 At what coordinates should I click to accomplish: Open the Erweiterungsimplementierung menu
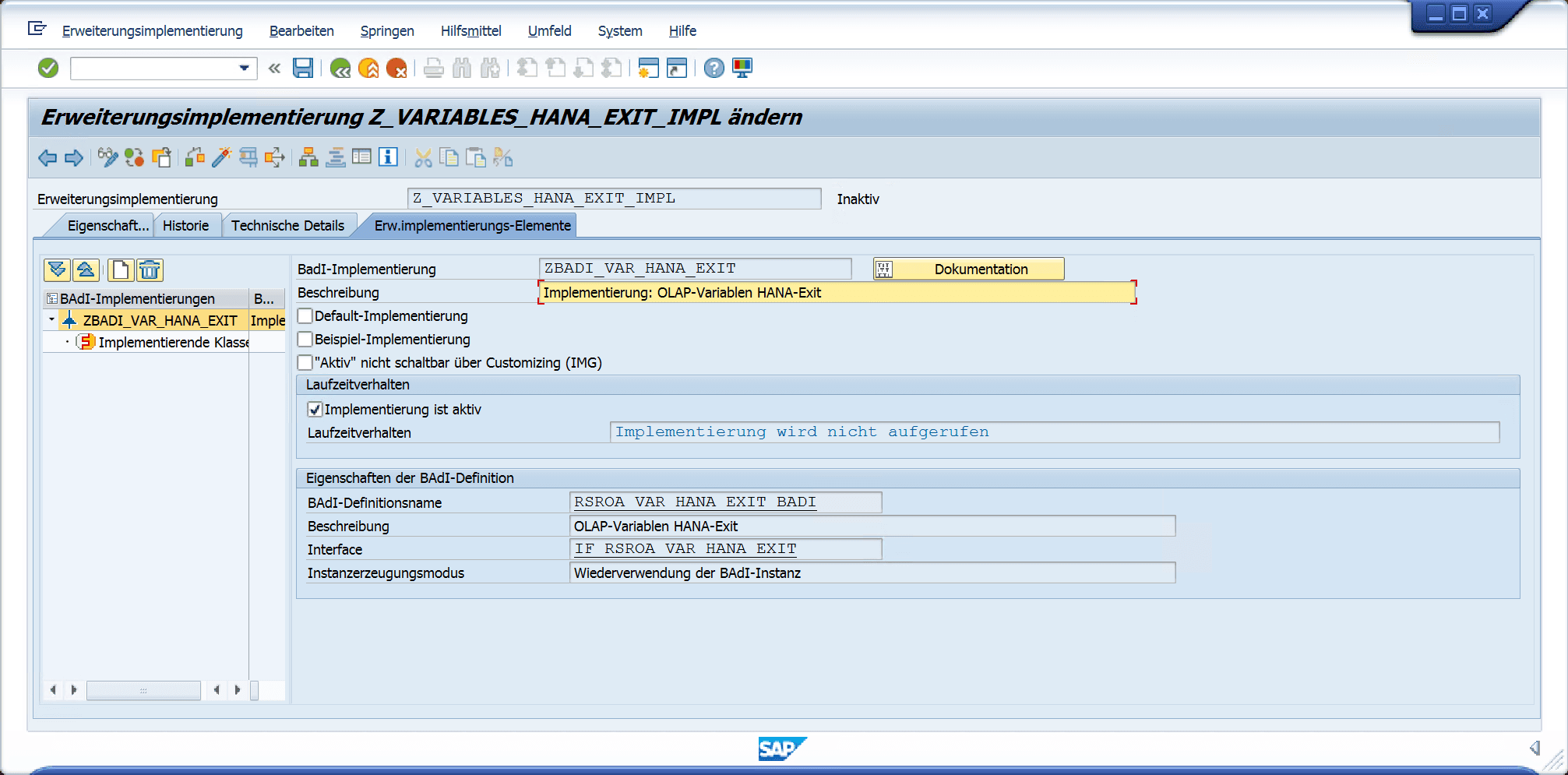(x=153, y=31)
